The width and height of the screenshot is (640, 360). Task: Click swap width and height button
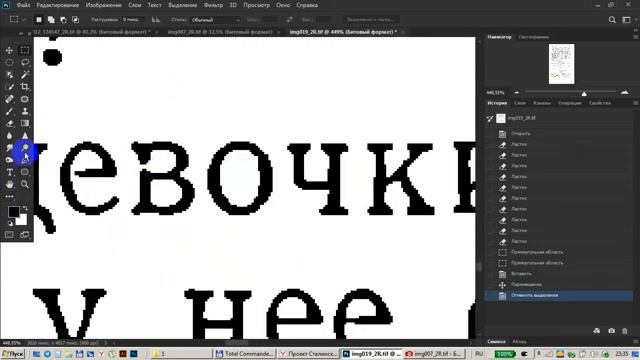pos(289,20)
